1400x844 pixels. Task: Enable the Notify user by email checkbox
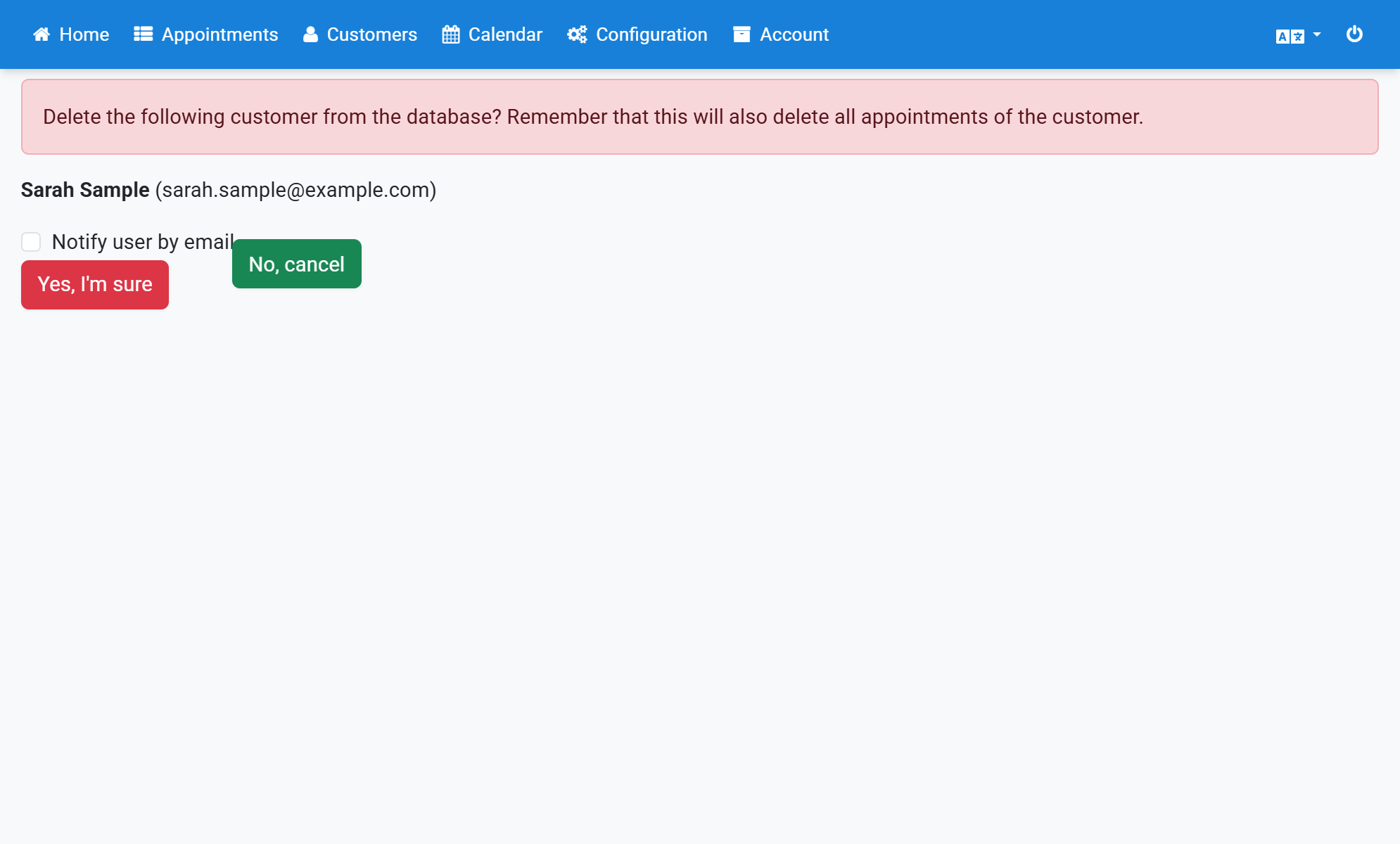pos(31,242)
